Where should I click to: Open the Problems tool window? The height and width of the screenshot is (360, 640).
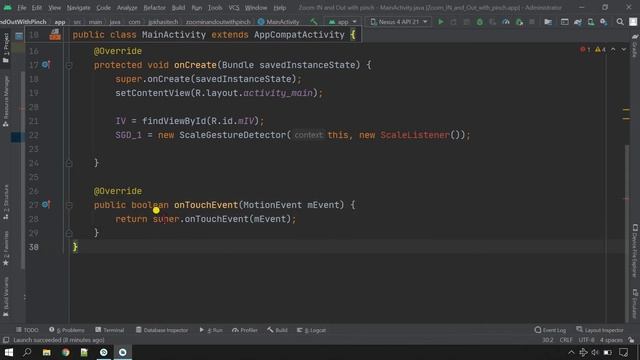tap(67, 330)
